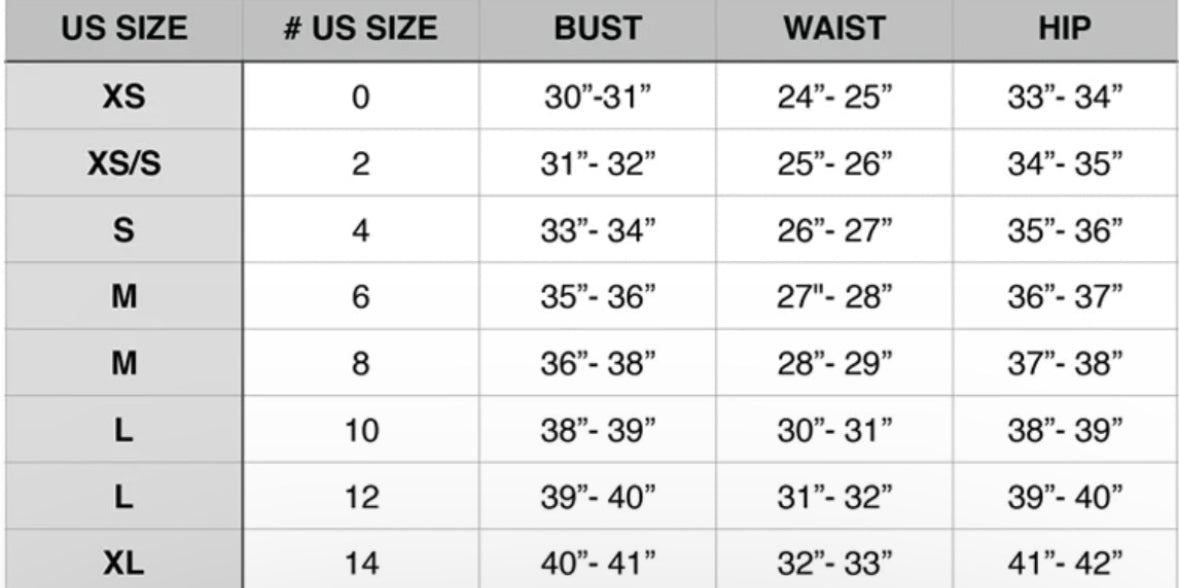Select the # US SIZE column header
The height and width of the screenshot is (588, 1179).
[360, 29]
